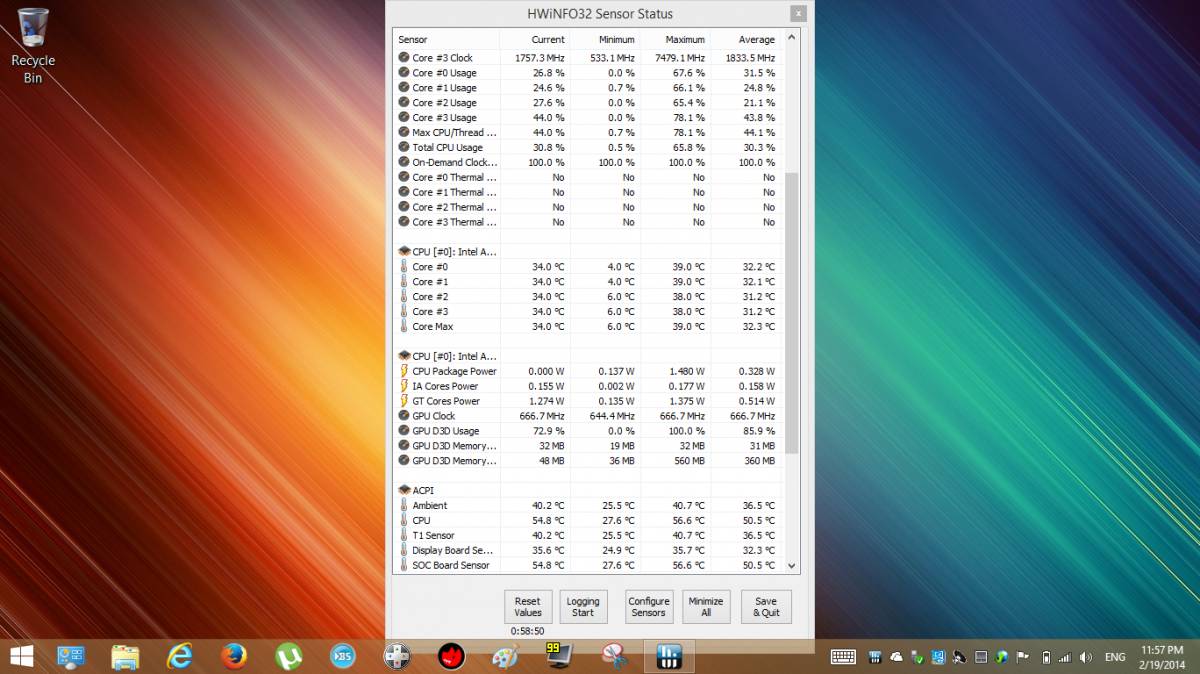Select the On-Demand Clock row
The width and height of the screenshot is (1200, 674).
point(587,162)
